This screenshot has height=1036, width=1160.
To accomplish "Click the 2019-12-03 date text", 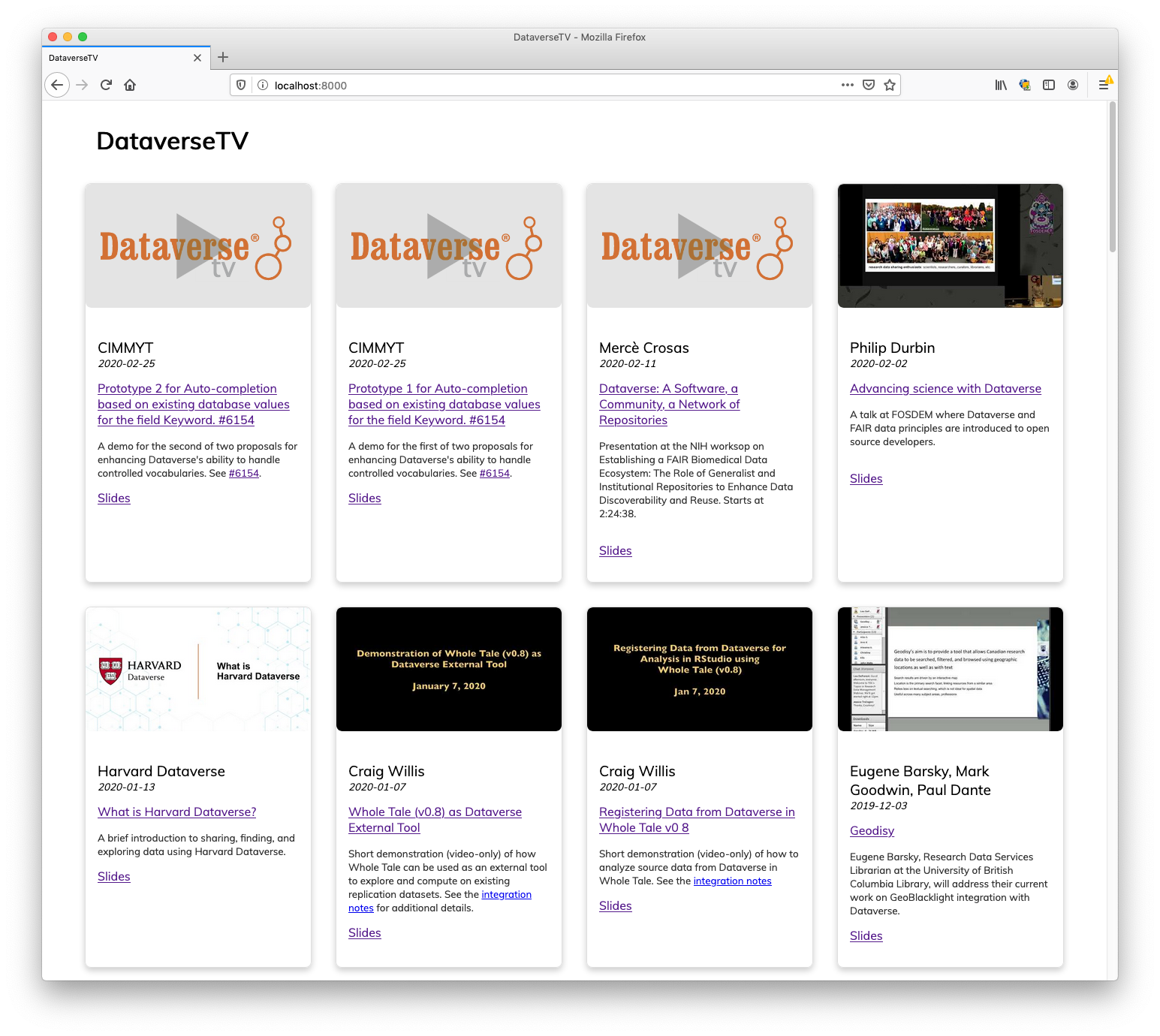I will [878, 806].
